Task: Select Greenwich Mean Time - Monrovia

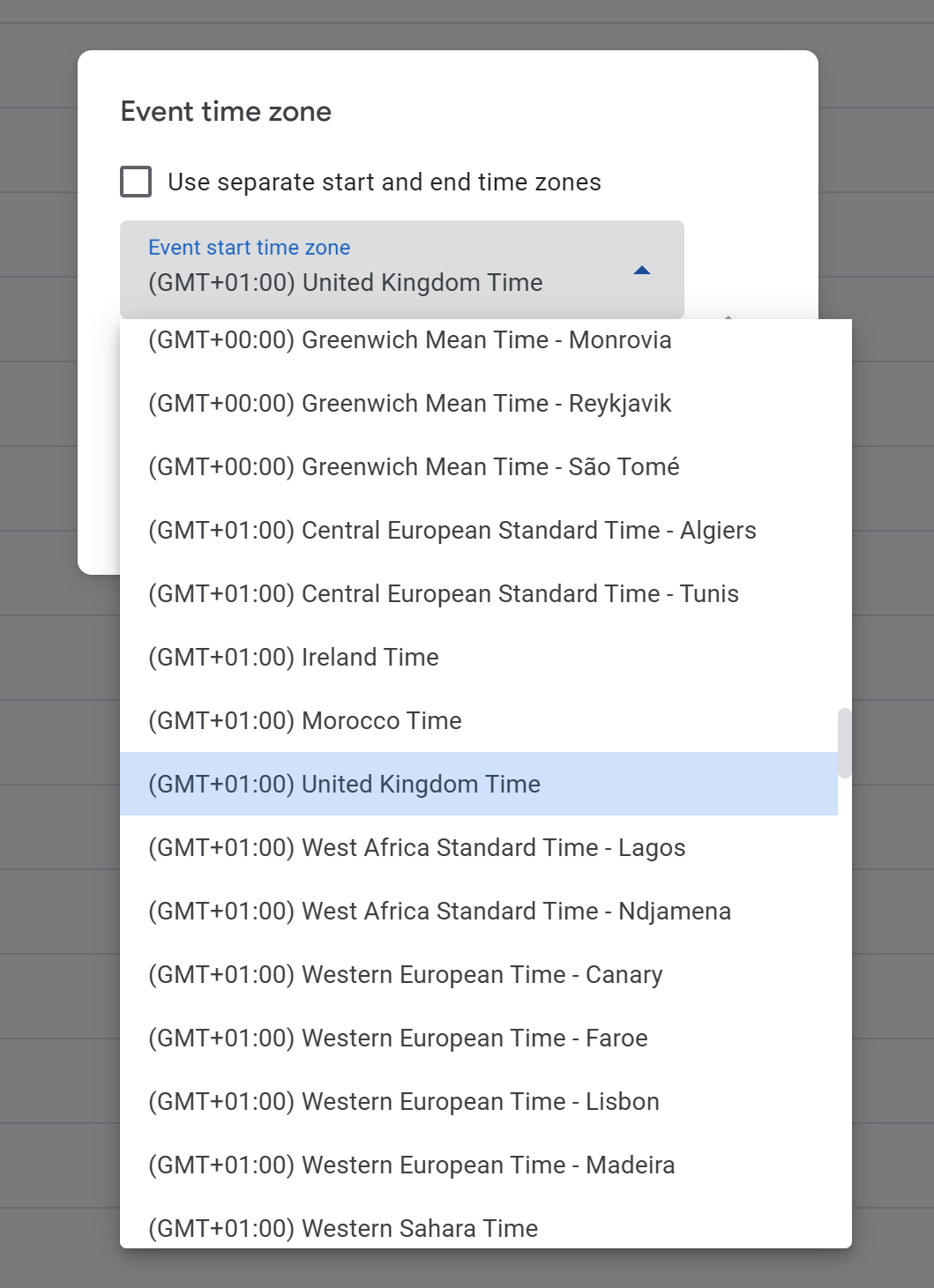Action: pos(409,340)
